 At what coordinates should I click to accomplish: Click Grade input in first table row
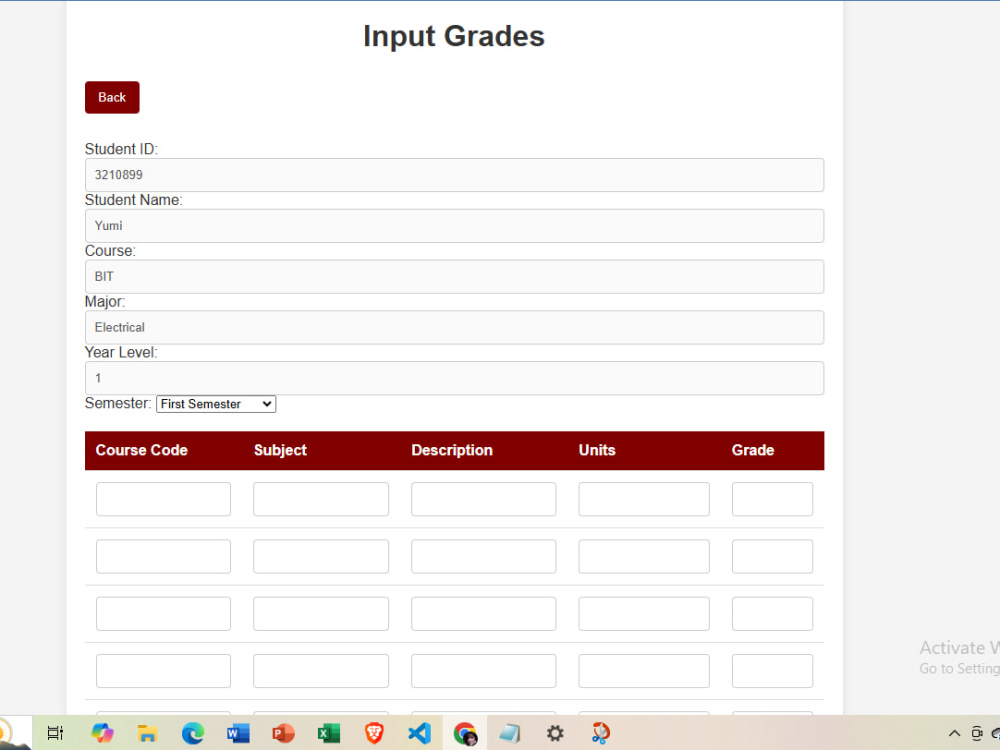[772, 499]
